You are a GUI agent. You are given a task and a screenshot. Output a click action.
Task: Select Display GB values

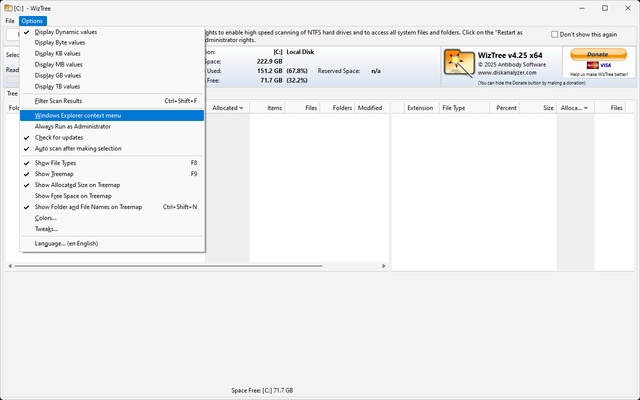point(112,76)
